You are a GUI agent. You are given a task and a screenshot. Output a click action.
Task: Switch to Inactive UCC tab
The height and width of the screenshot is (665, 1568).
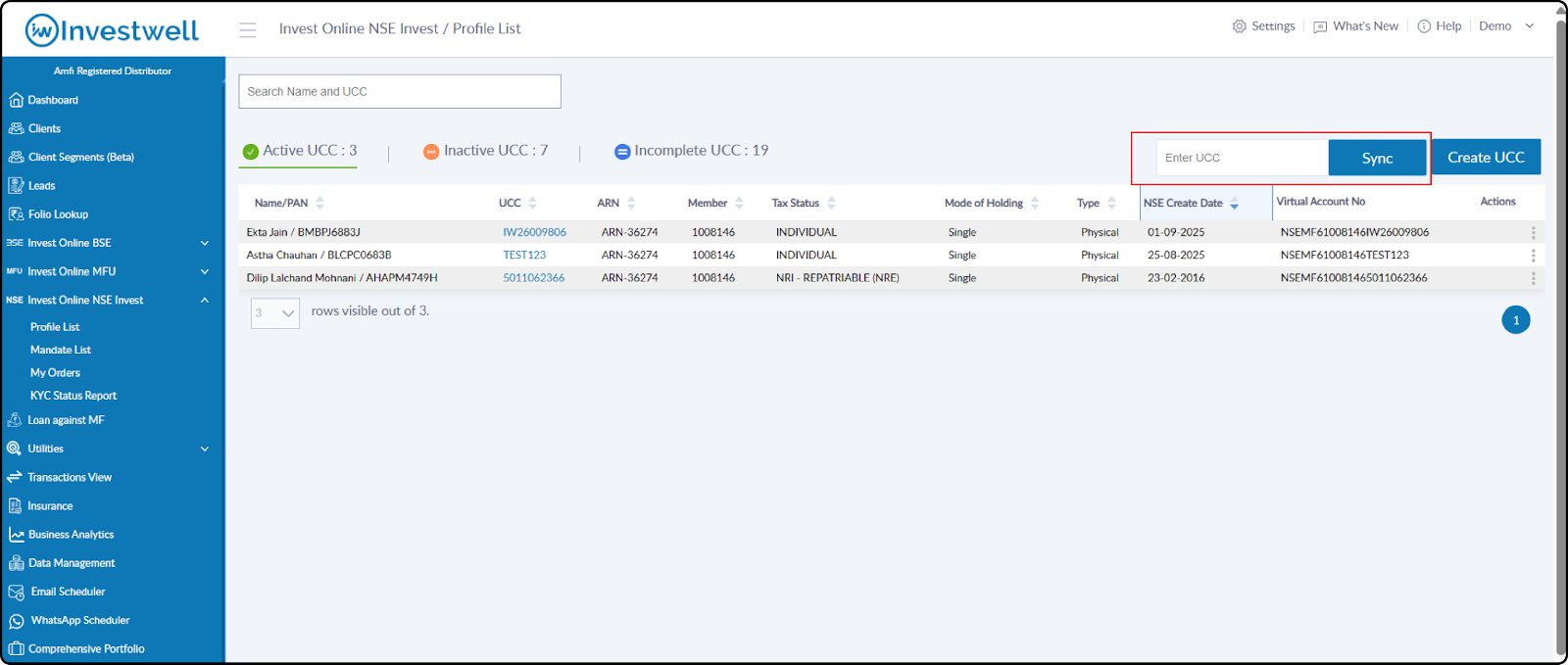486,151
